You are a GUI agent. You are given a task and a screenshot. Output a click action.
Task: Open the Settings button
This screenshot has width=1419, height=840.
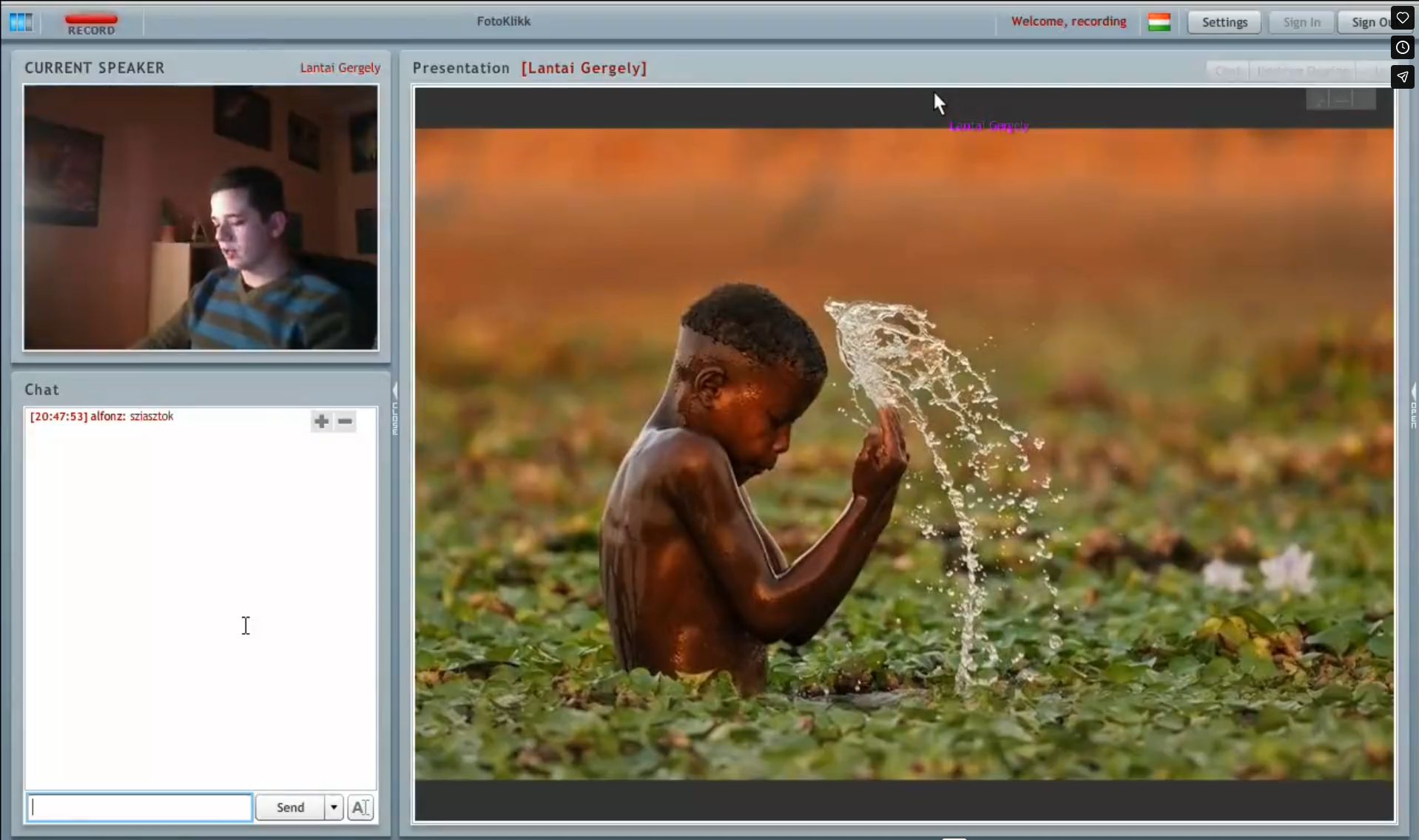(1224, 22)
